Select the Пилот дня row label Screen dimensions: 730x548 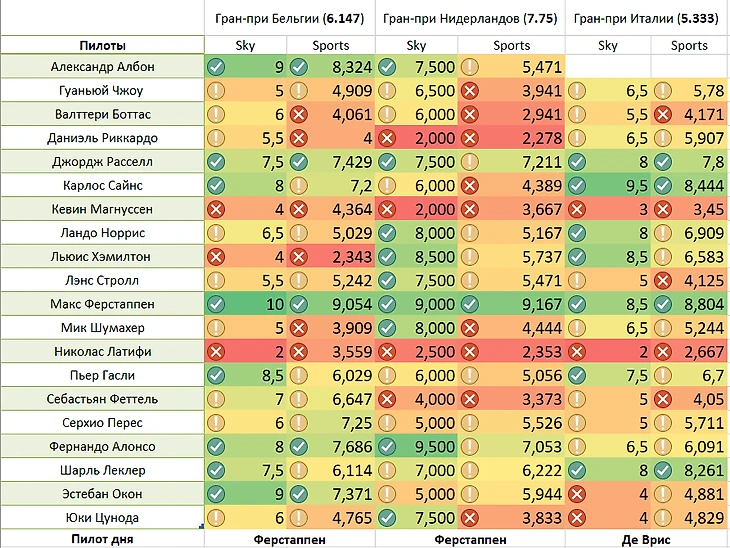[102, 539]
